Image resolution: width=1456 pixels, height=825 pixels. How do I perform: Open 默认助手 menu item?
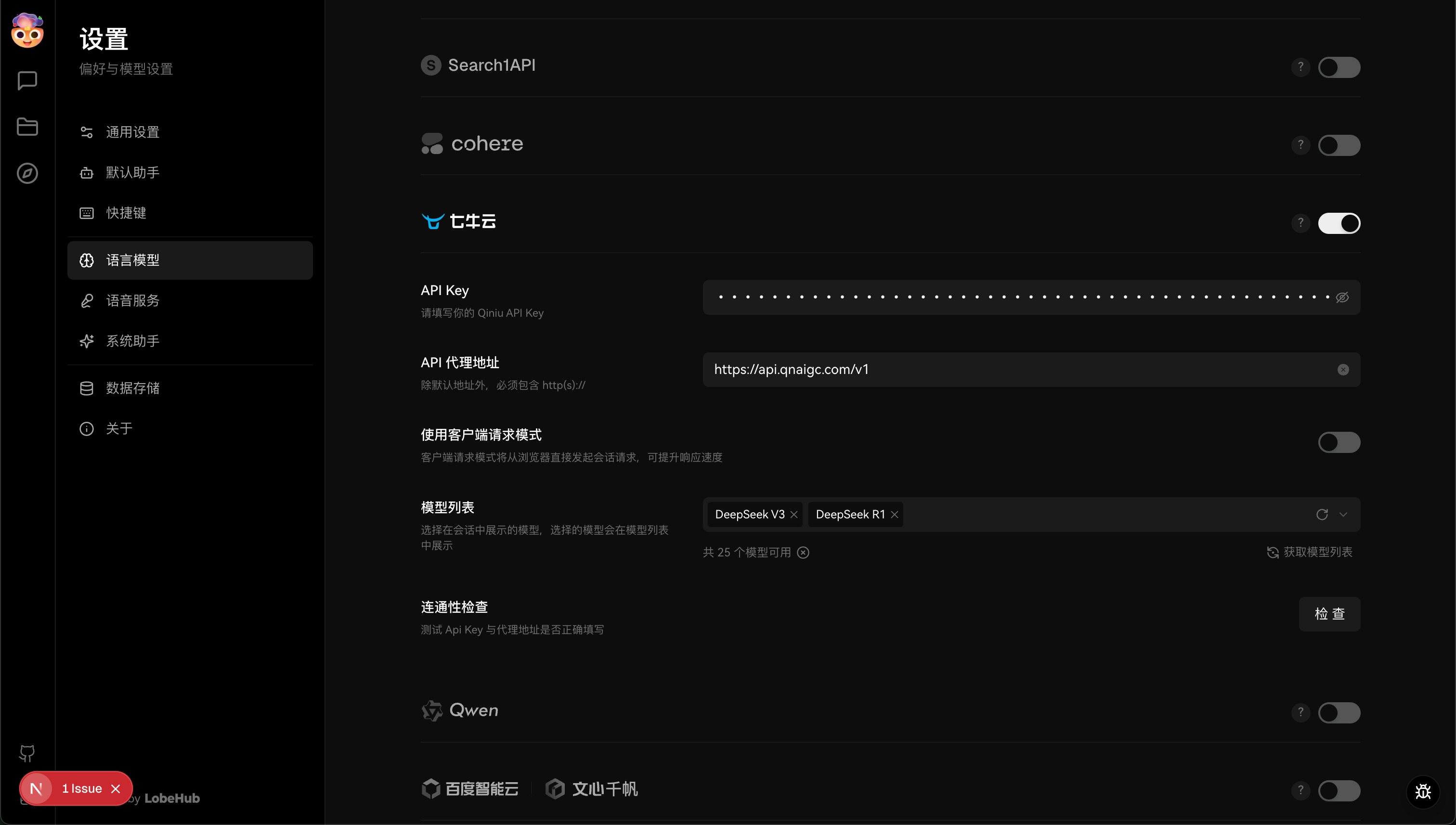click(190, 172)
